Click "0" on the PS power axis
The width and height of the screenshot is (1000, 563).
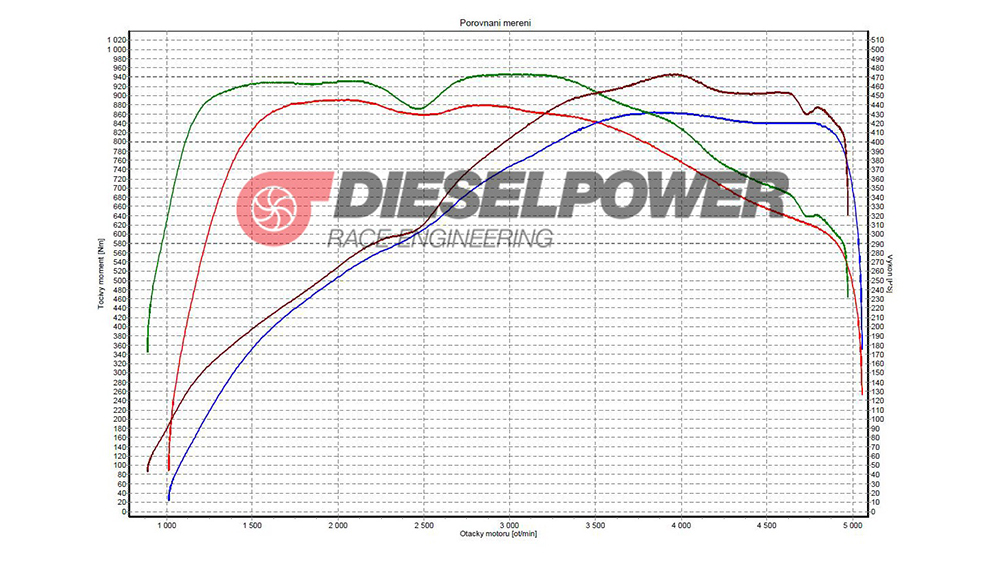pyautogui.click(x=874, y=511)
